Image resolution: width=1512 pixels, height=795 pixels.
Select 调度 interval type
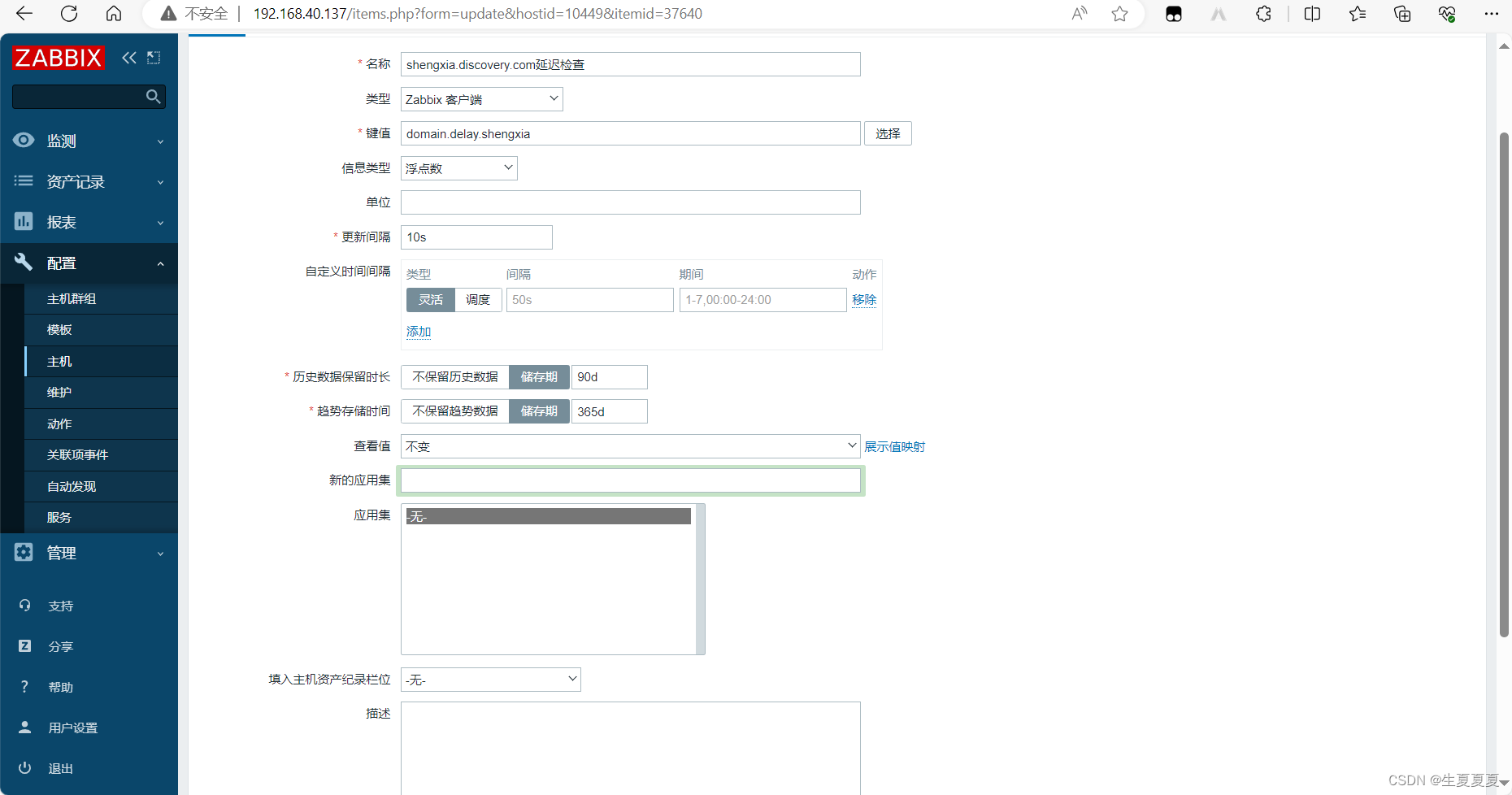pyautogui.click(x=478, y=300)
